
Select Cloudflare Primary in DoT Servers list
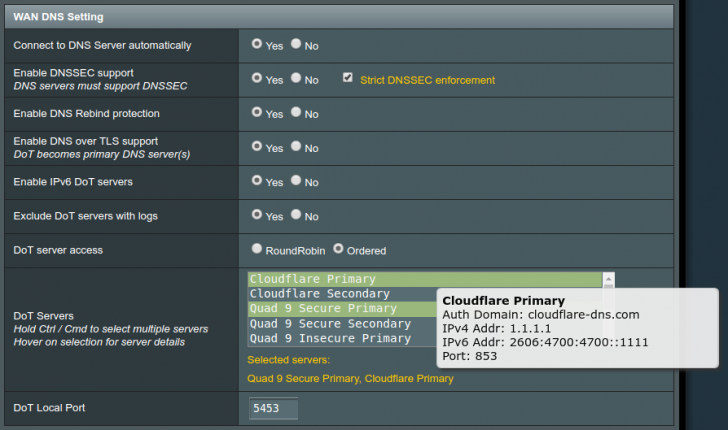tap(425, 279)
